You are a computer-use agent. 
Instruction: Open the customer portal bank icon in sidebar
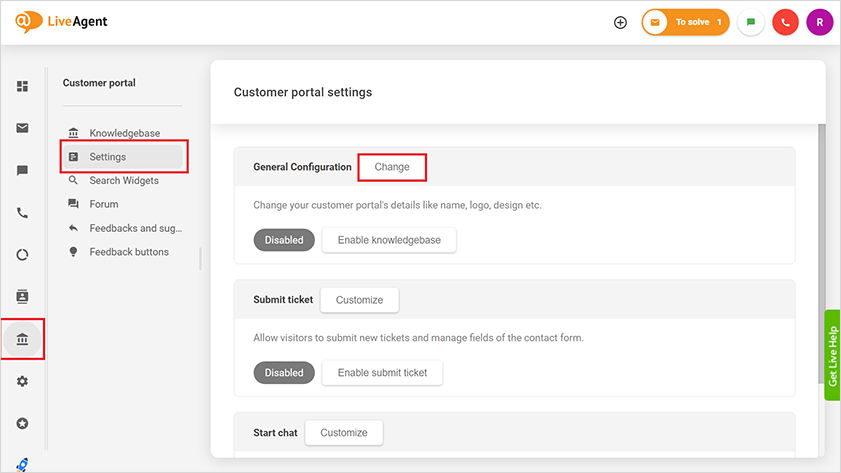[22, 339]
